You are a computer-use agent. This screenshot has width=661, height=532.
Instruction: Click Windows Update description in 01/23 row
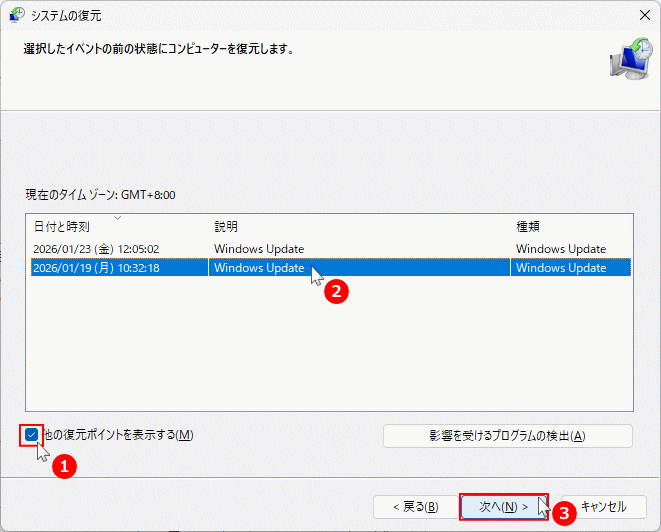click(259, 249)
